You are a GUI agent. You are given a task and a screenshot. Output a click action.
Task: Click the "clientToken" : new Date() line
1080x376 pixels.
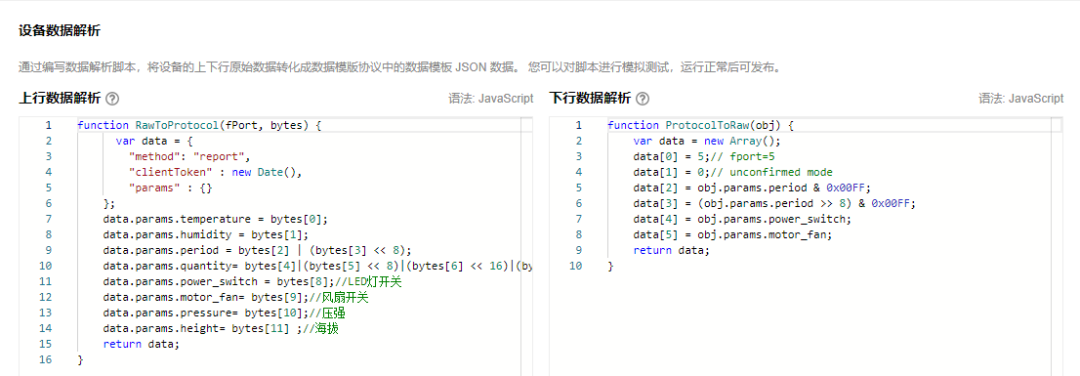coord(216,172)
